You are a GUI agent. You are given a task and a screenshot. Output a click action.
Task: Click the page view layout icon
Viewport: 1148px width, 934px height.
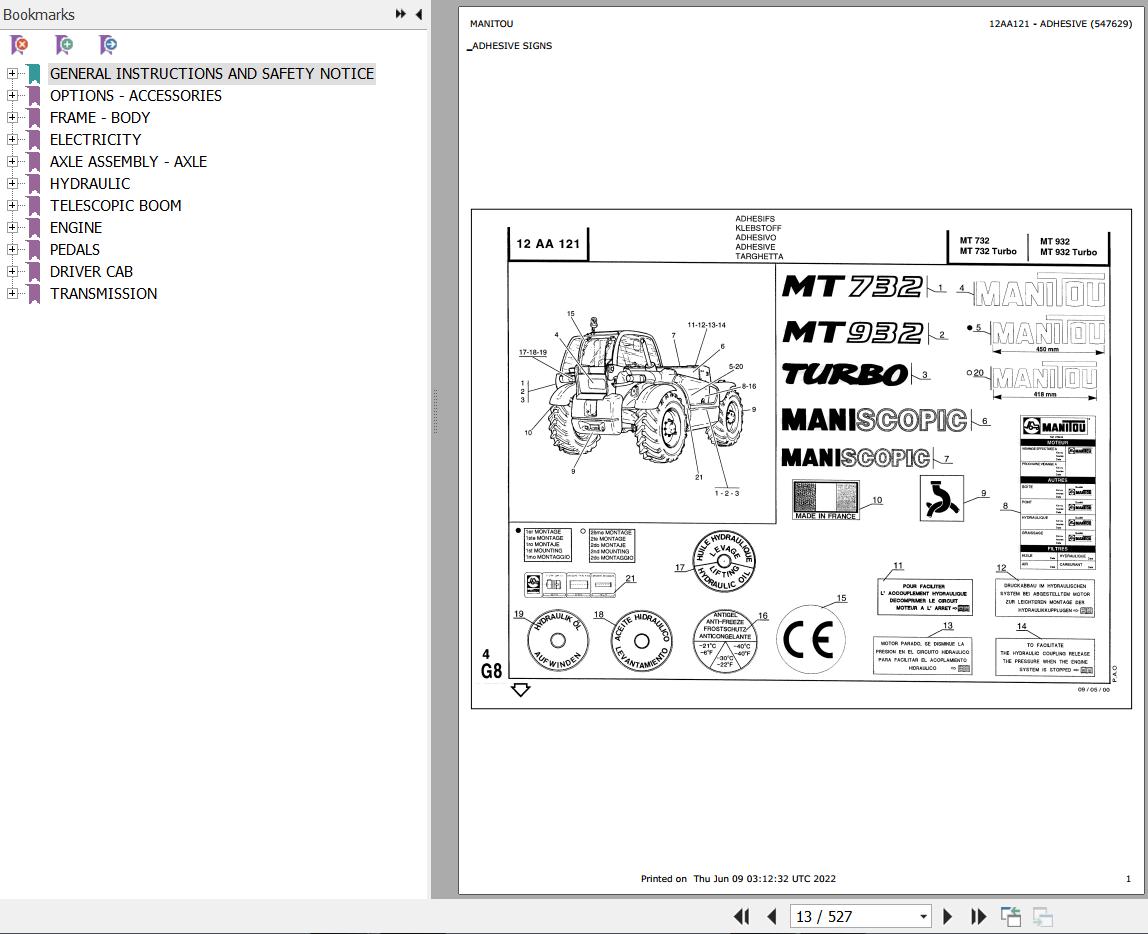point(1011,916)
